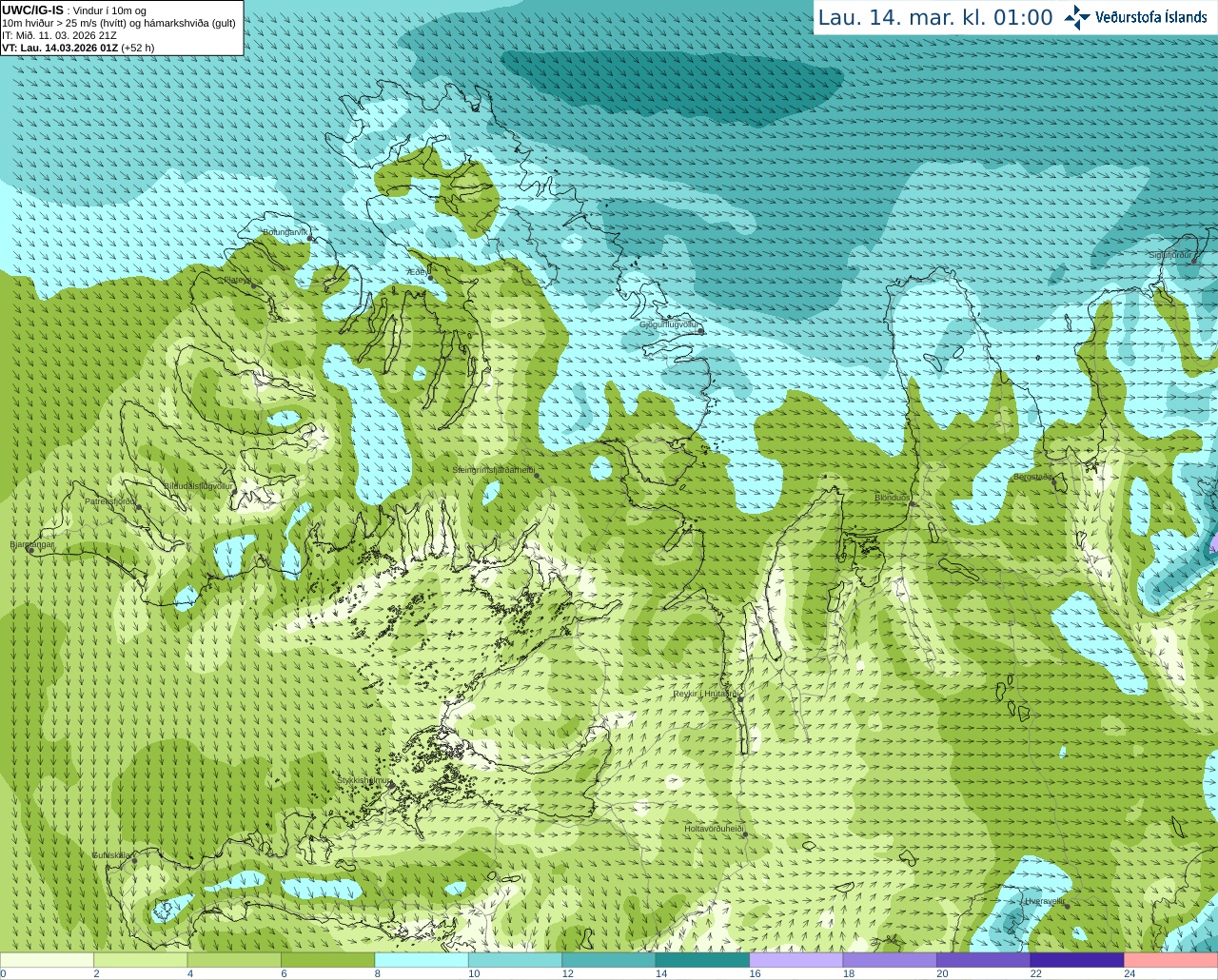Click the Stykkishólmur station label
Viewport: 1218px width, 980px height.
(363, 780)
